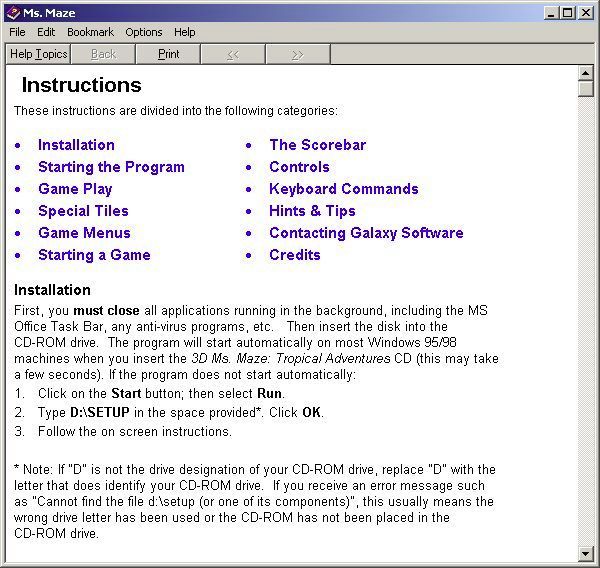
Task: Open the Starting the Program topic
Action: pos(111,167)
